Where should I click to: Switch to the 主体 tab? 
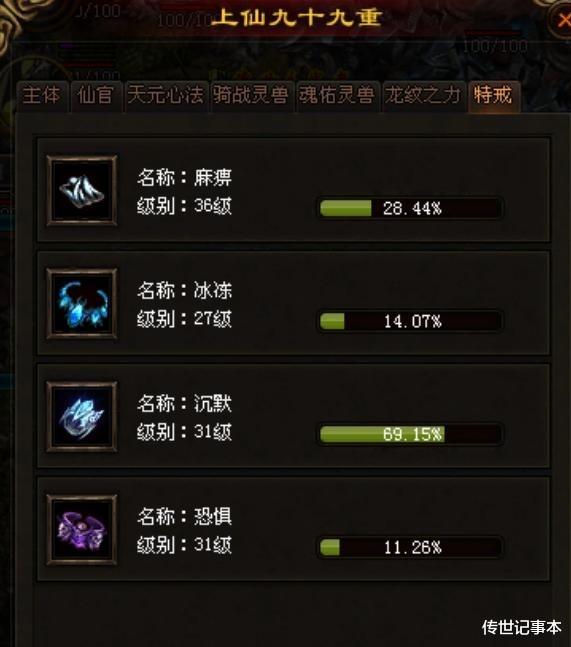coord(41,96)
